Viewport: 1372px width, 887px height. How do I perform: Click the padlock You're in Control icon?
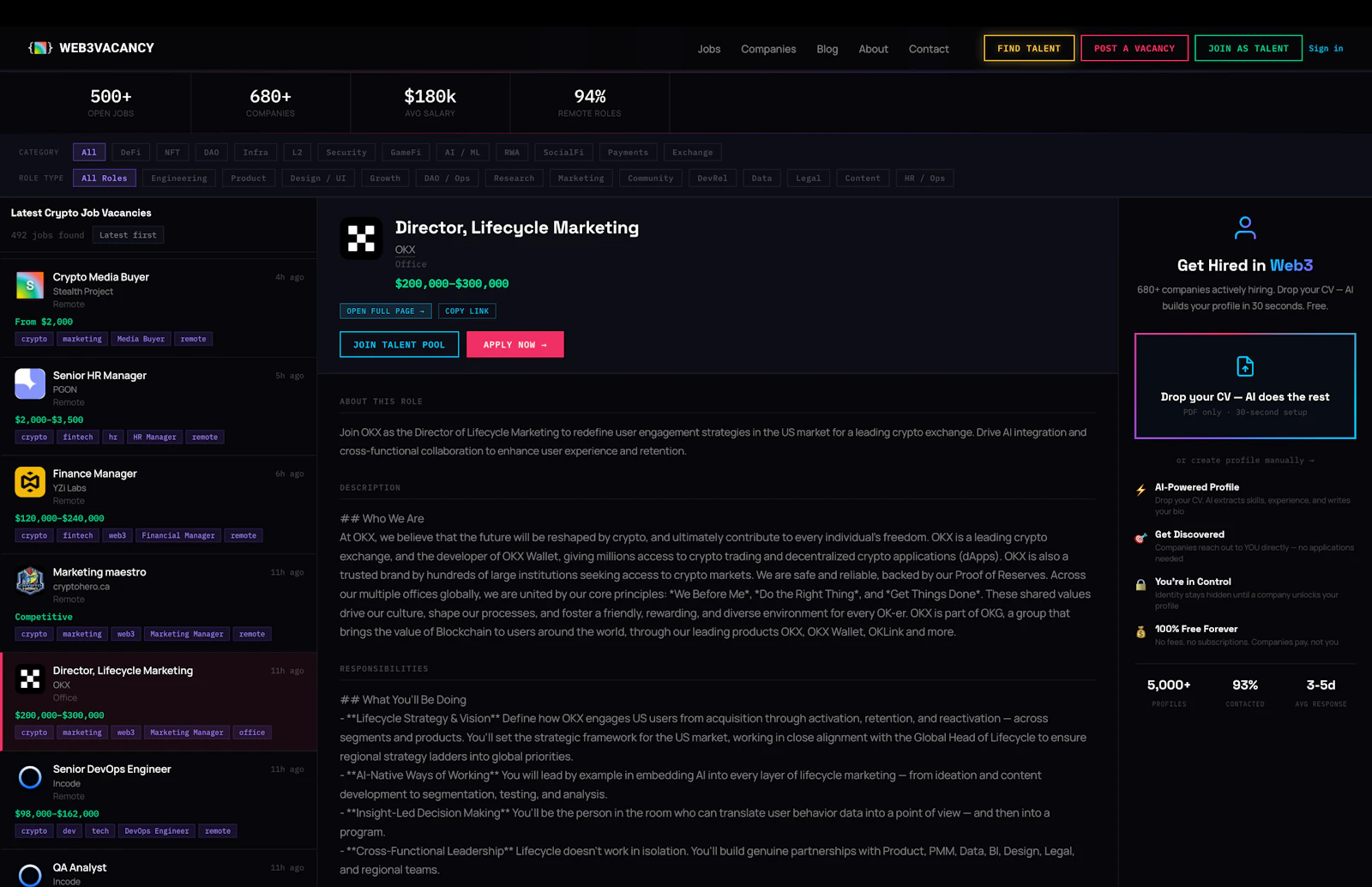(1140, 585)
